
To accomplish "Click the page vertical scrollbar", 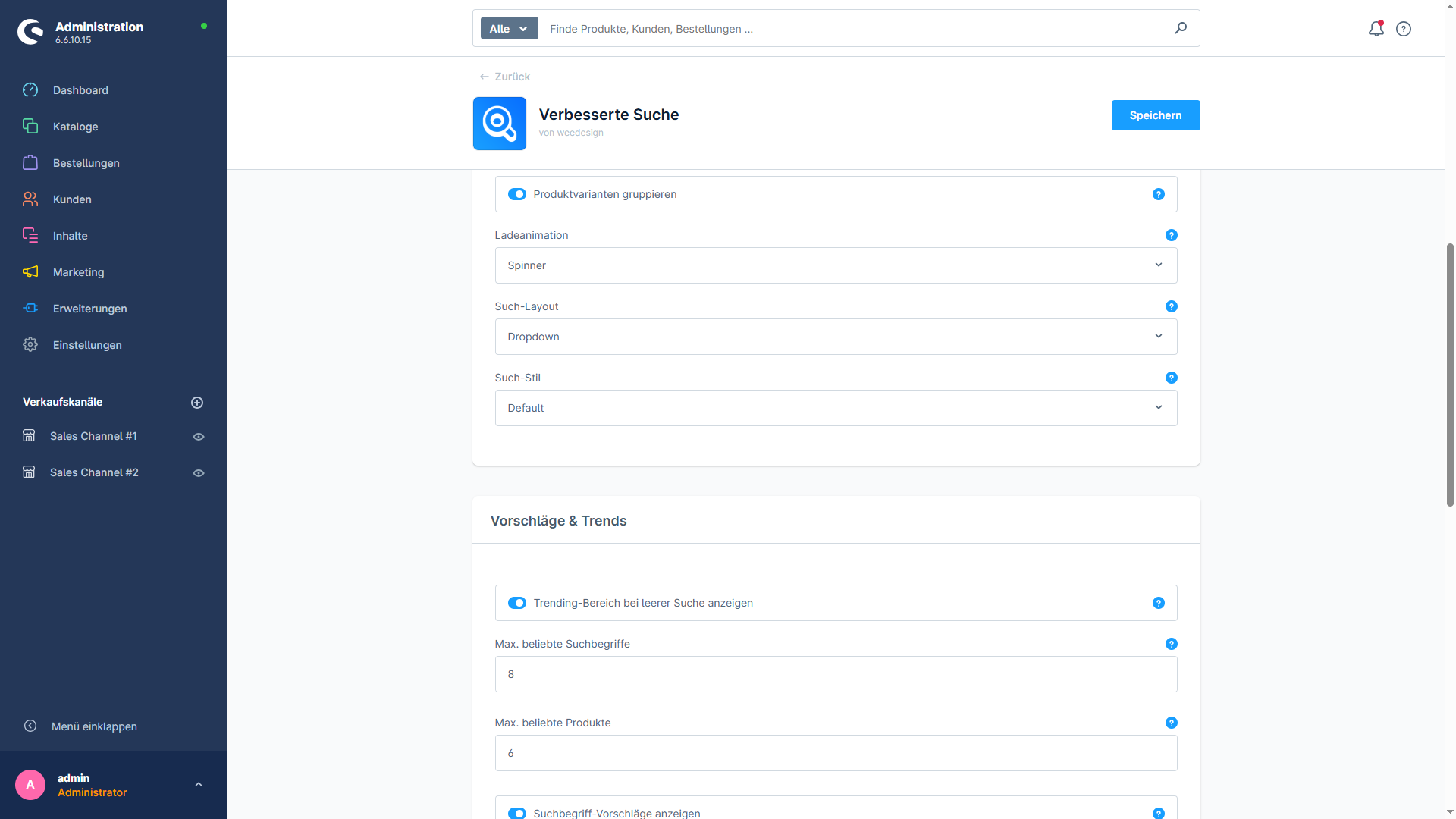I will coord(1450,375).
